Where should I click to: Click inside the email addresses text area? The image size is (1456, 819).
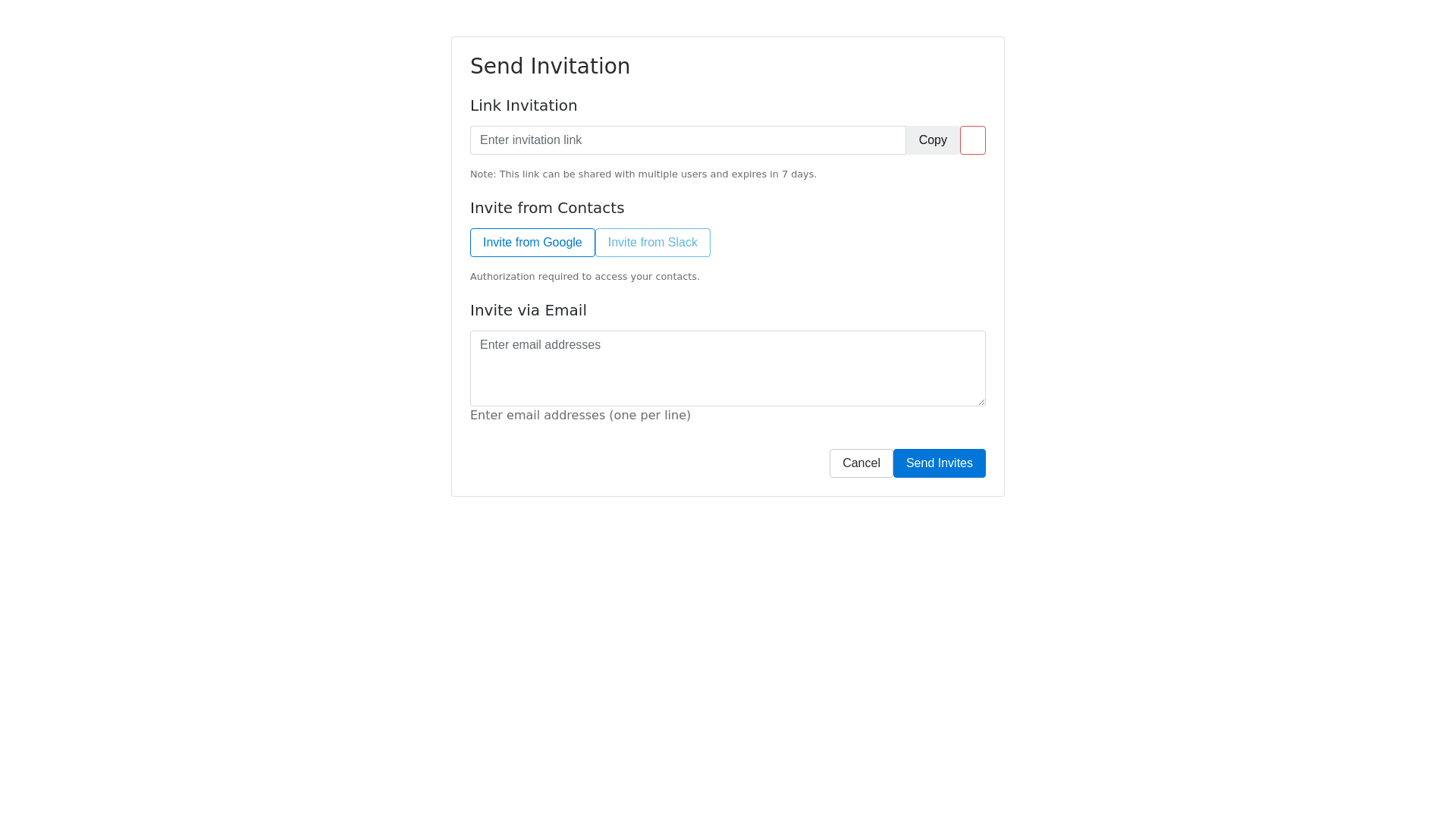pos(727,375)
